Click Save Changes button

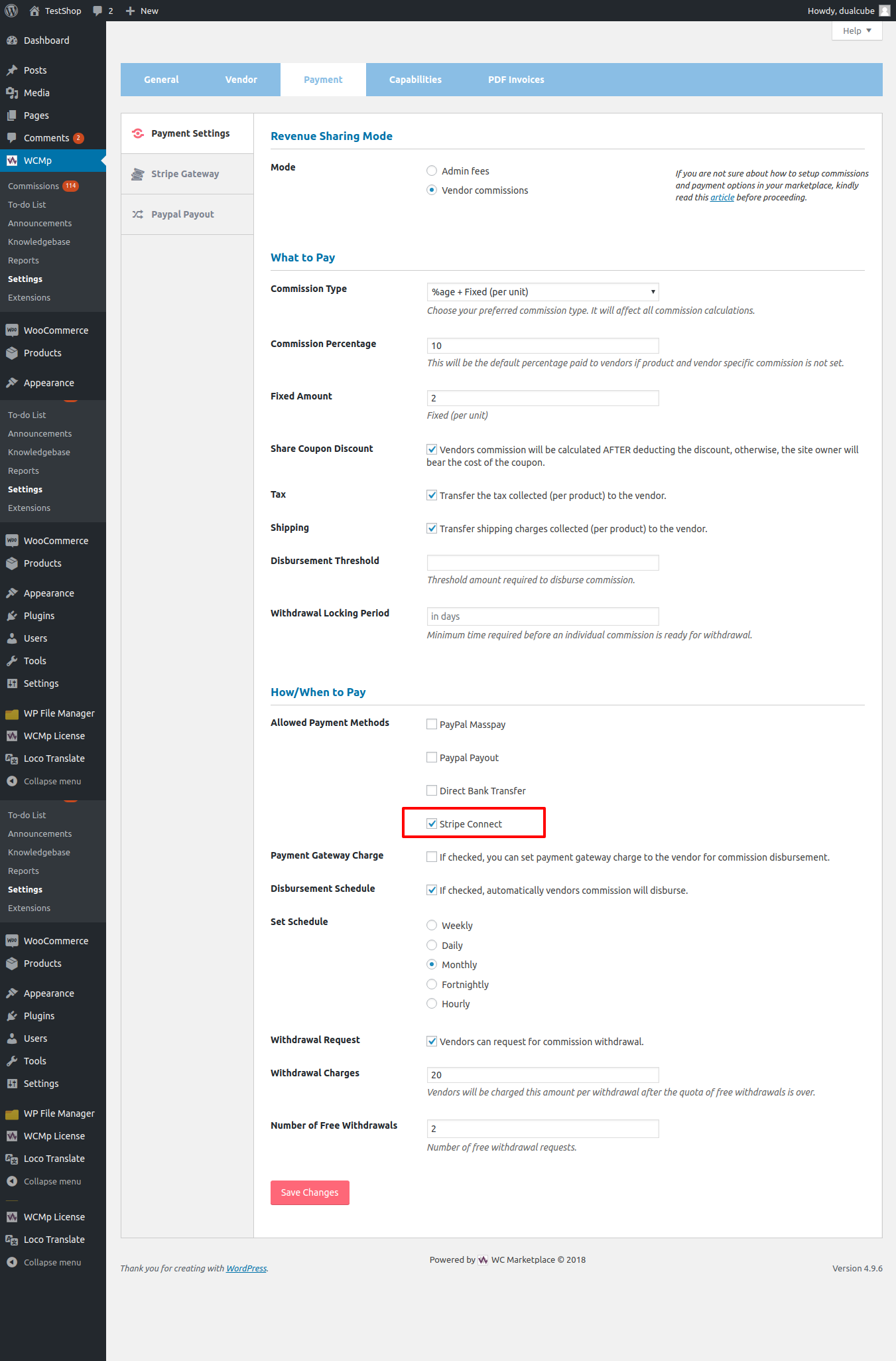tap(310, 1192)
